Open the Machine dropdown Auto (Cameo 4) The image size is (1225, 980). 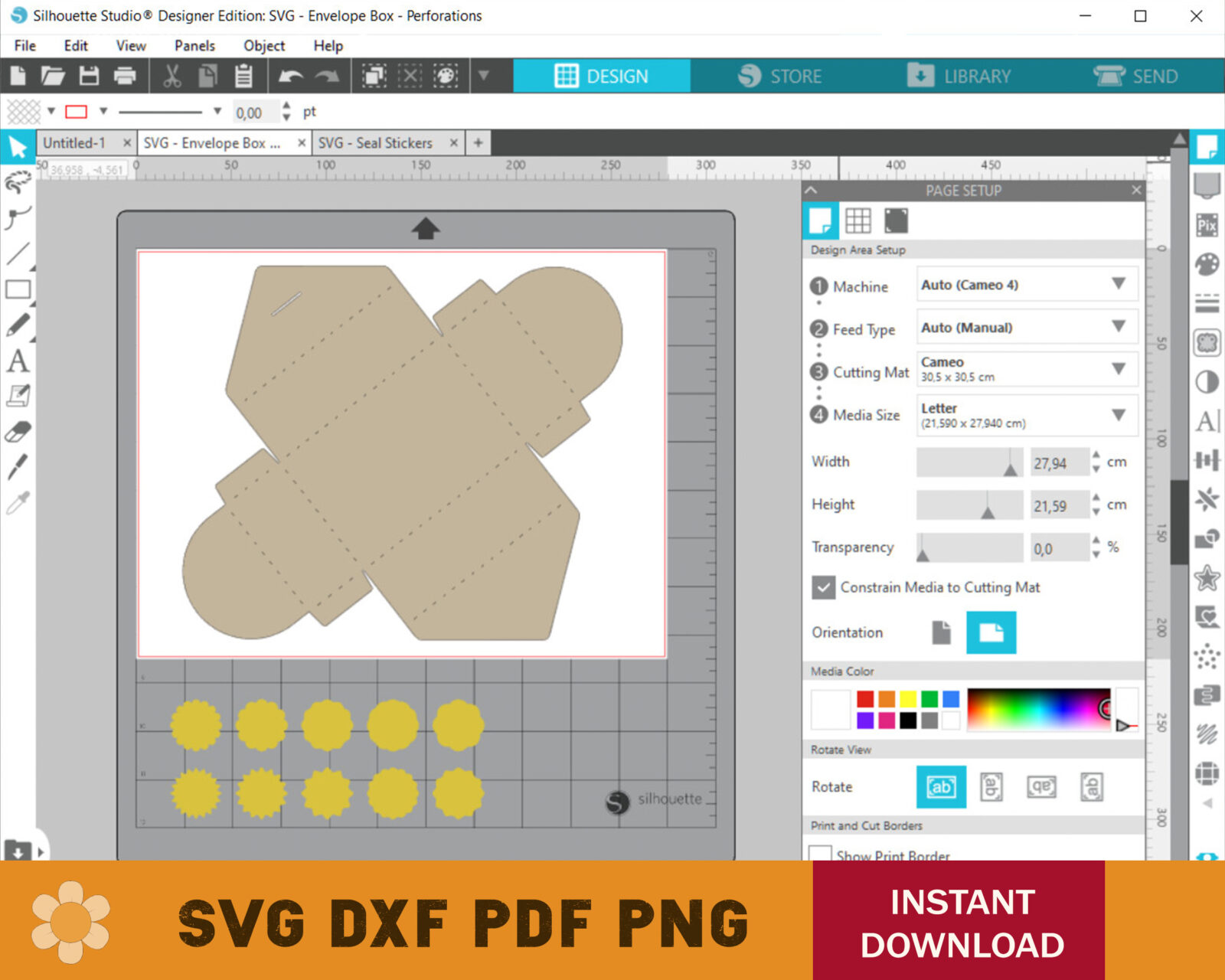(x=1027, y=284)
